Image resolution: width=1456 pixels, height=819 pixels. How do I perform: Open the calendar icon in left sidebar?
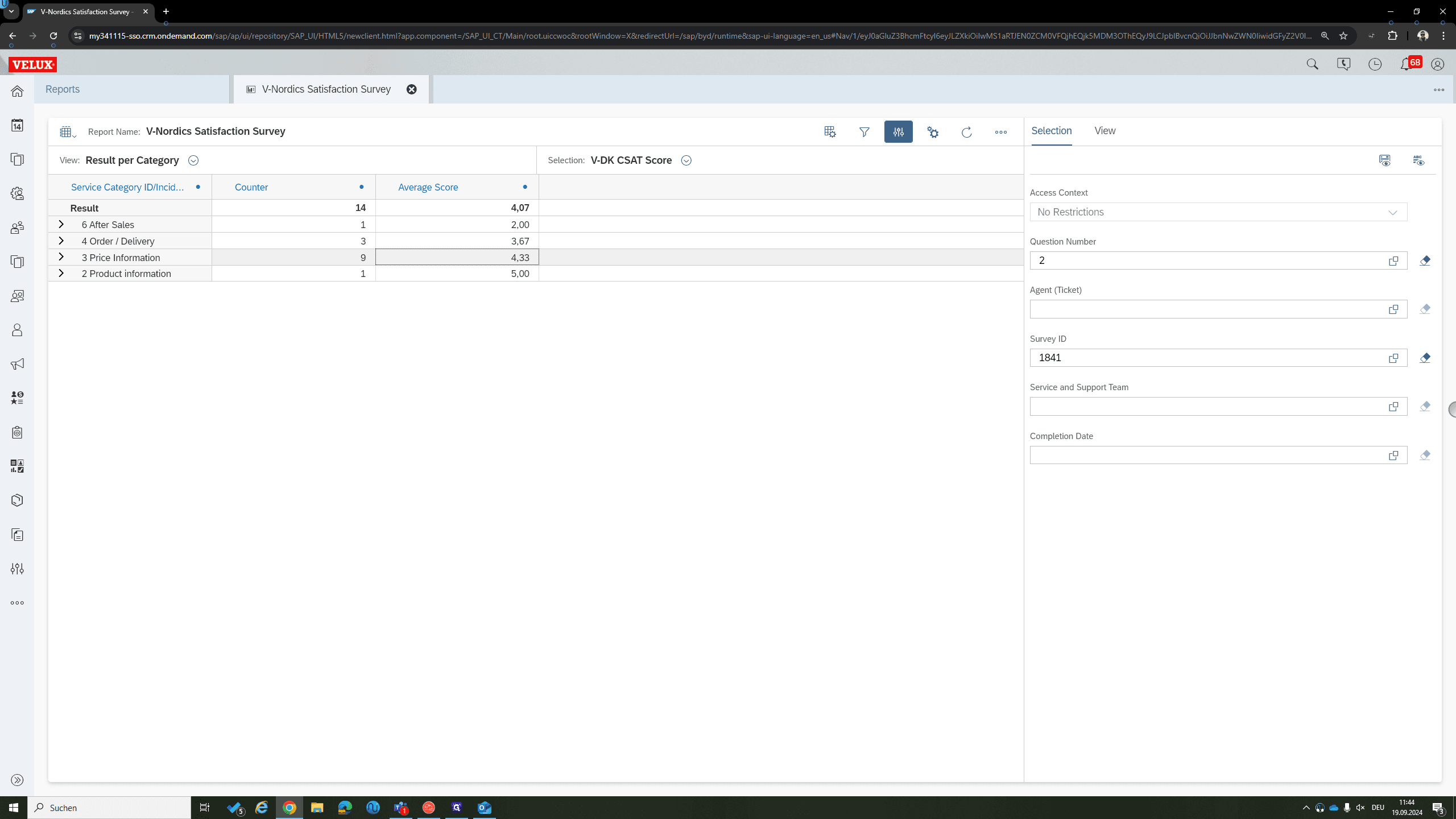[17, 125]
